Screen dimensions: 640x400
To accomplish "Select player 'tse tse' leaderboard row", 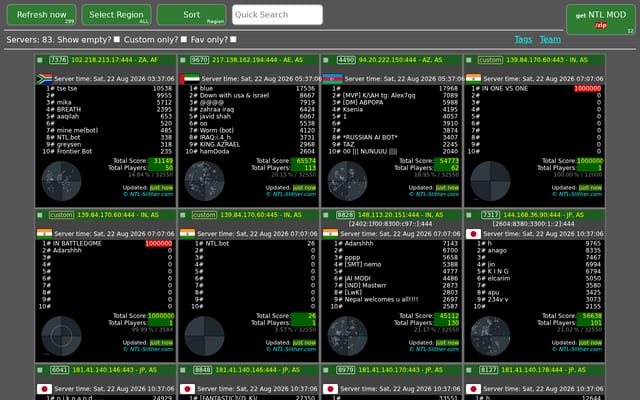I will coord(108,89).
